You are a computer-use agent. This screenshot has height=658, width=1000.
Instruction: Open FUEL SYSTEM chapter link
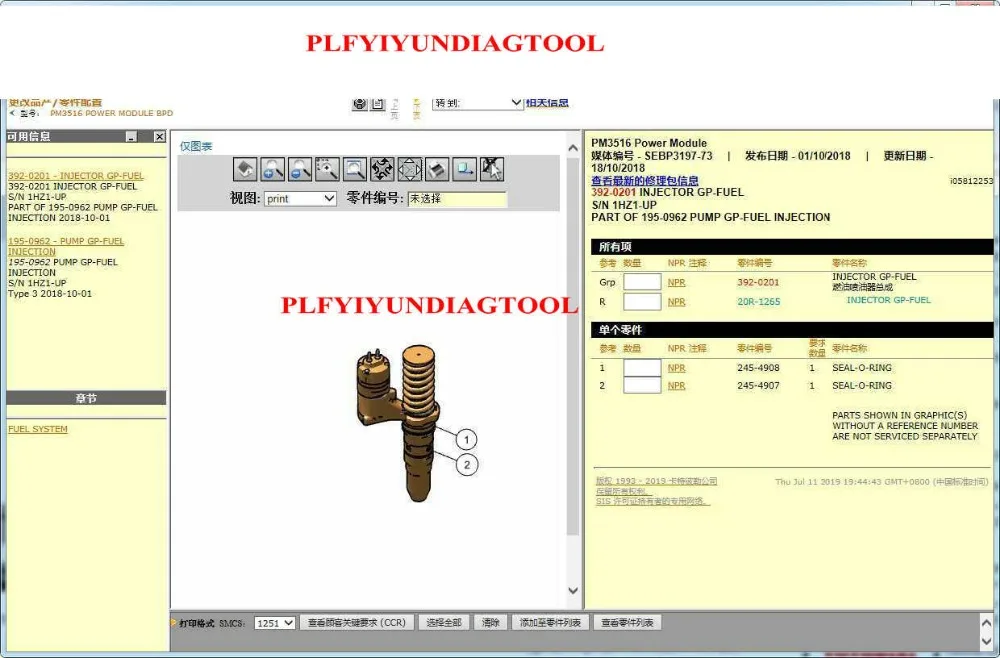38,429
